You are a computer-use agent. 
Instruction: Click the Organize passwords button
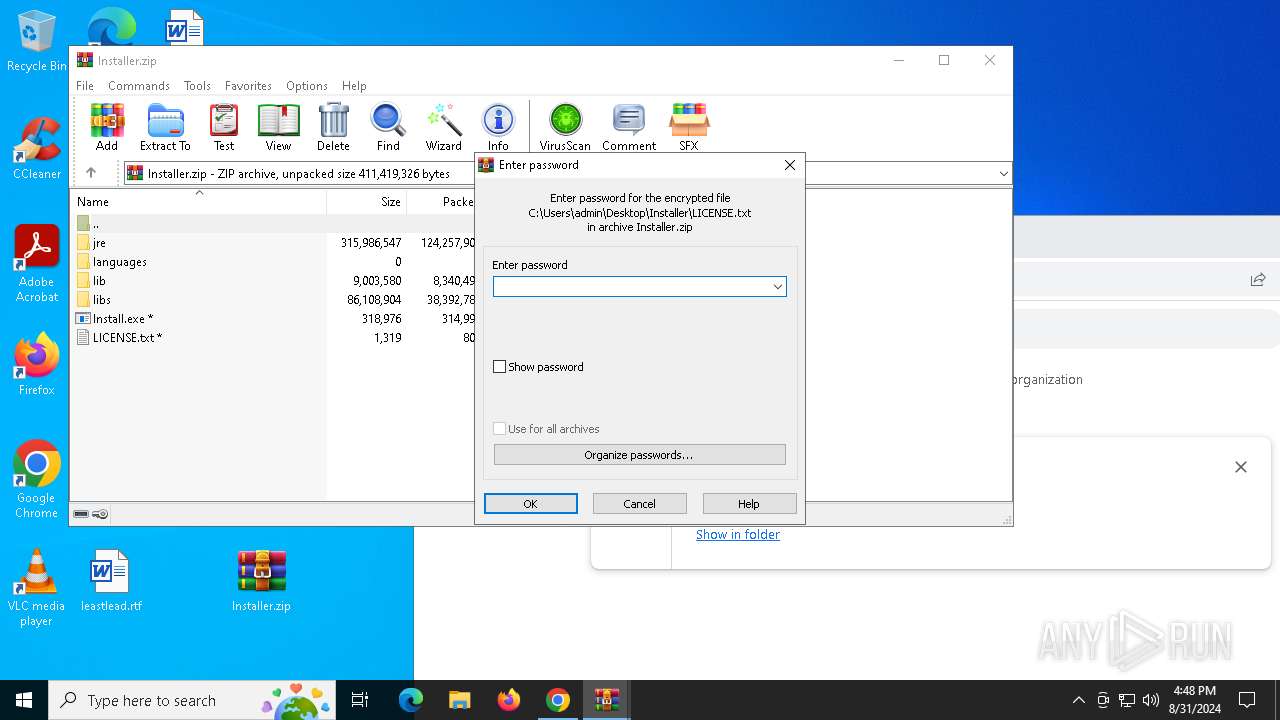[x=639, y=455]
